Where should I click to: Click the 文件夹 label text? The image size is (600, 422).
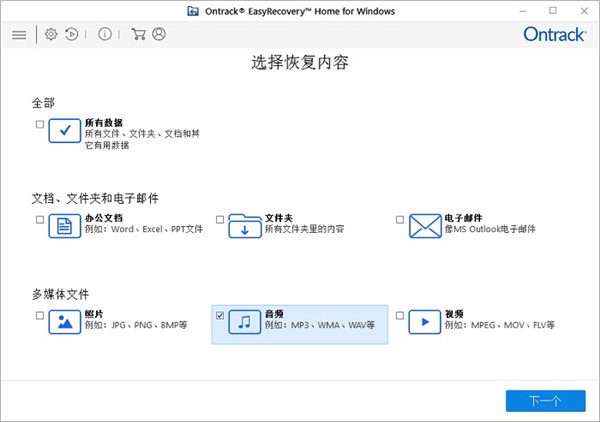click(279, 218)
